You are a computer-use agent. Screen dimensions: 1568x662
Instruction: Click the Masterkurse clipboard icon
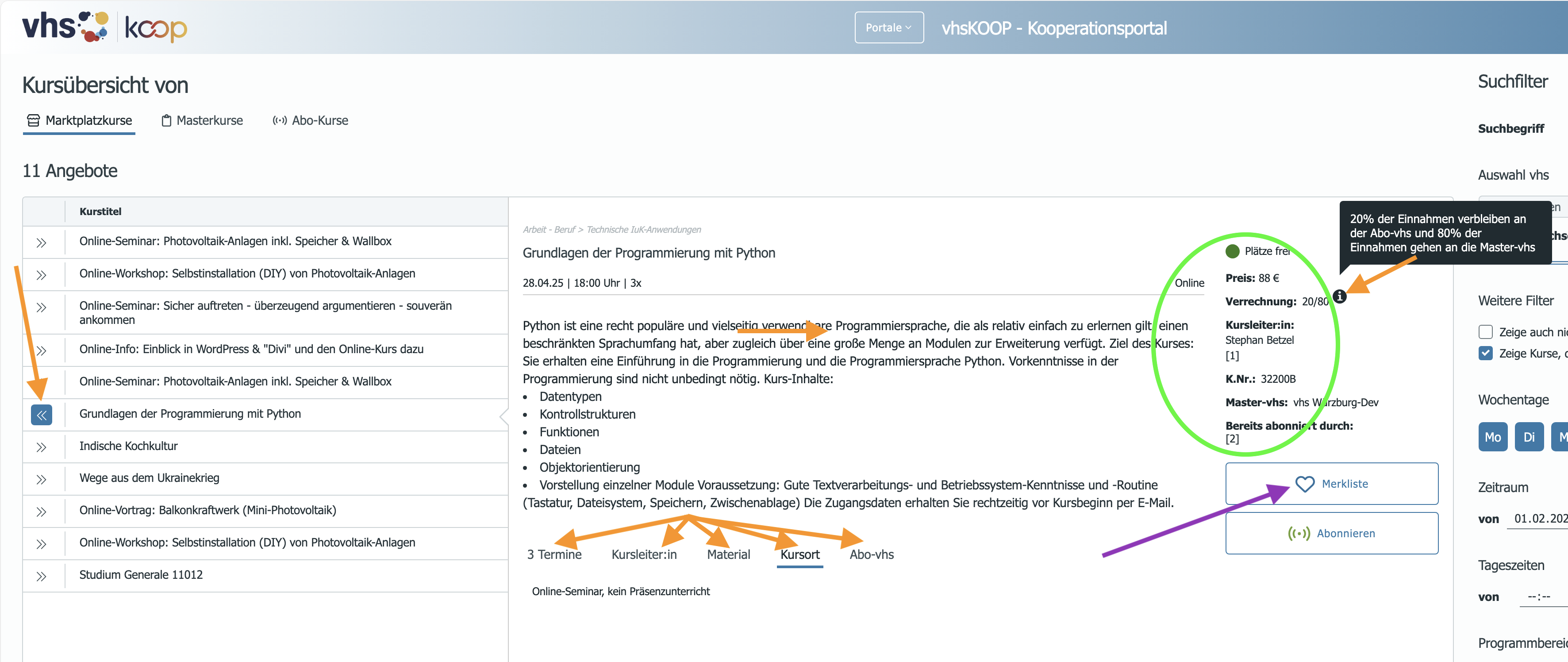coord(166,121)
